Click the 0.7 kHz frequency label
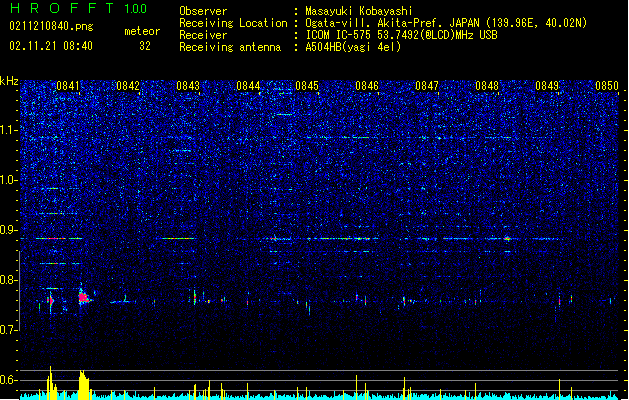629x400 pixels. pos(8,330)
